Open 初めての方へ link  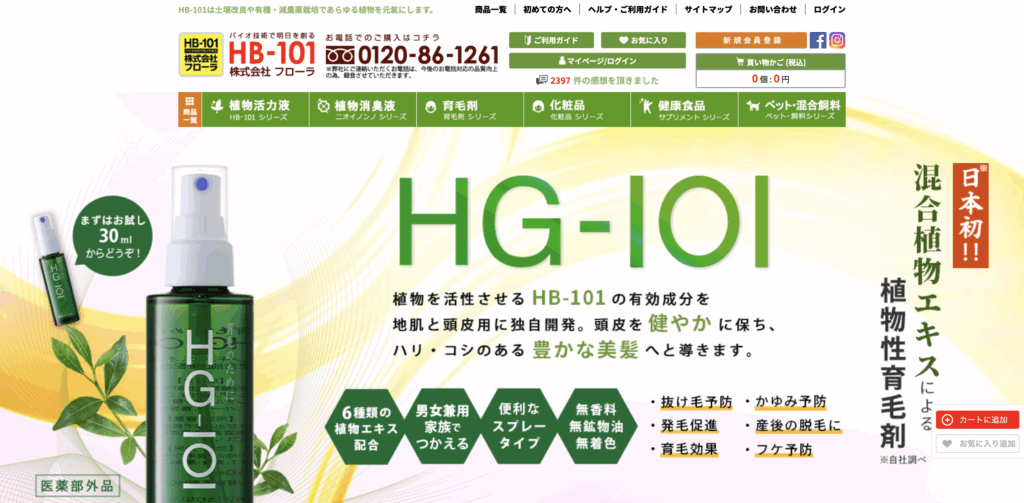pos(547,9)
